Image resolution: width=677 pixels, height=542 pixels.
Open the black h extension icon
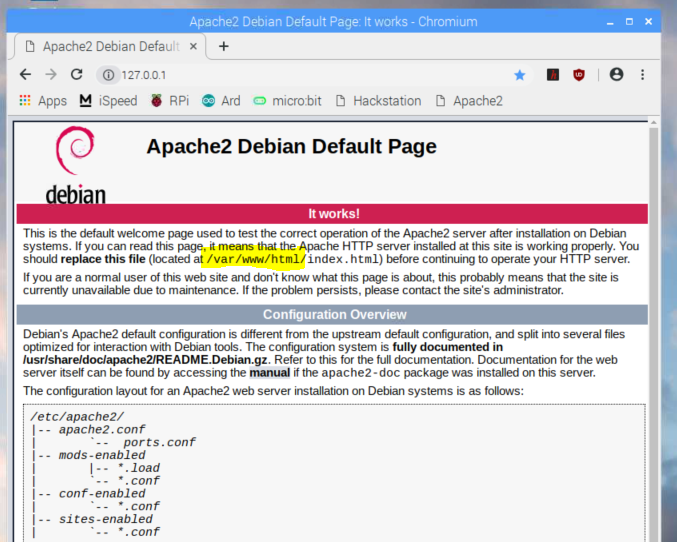[553, 75]
